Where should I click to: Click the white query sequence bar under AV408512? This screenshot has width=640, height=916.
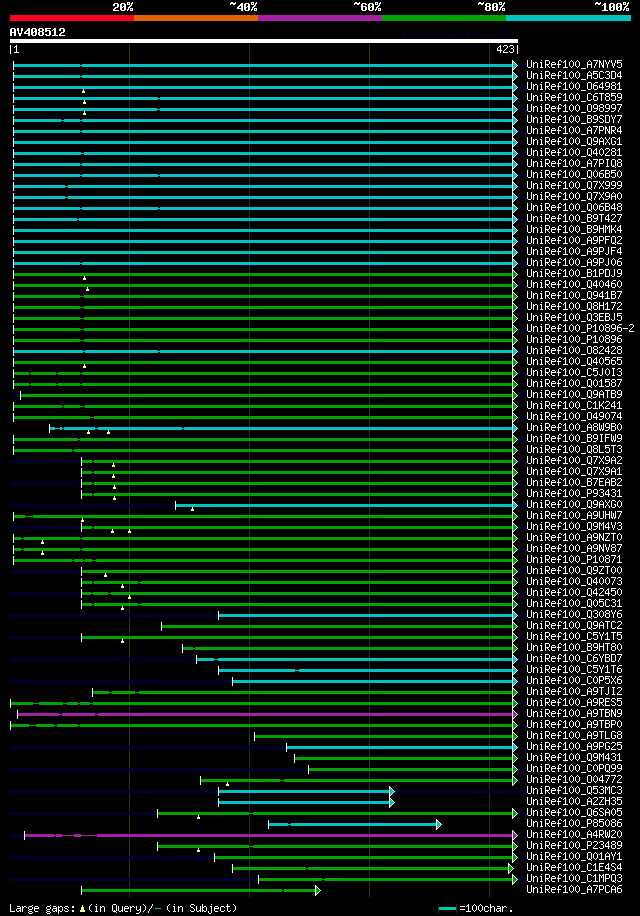264,41
